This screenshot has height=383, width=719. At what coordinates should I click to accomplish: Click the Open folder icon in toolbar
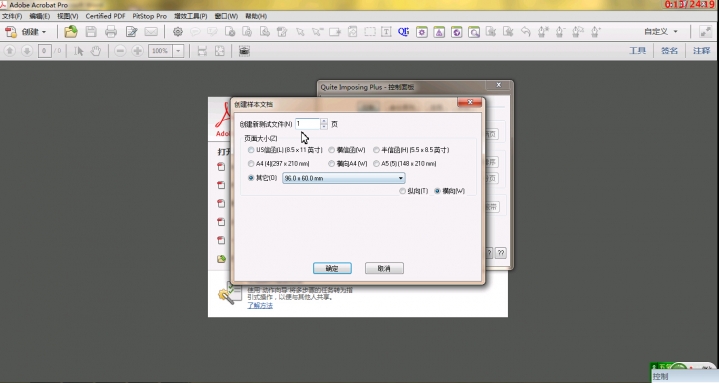[x=71, y=32]
